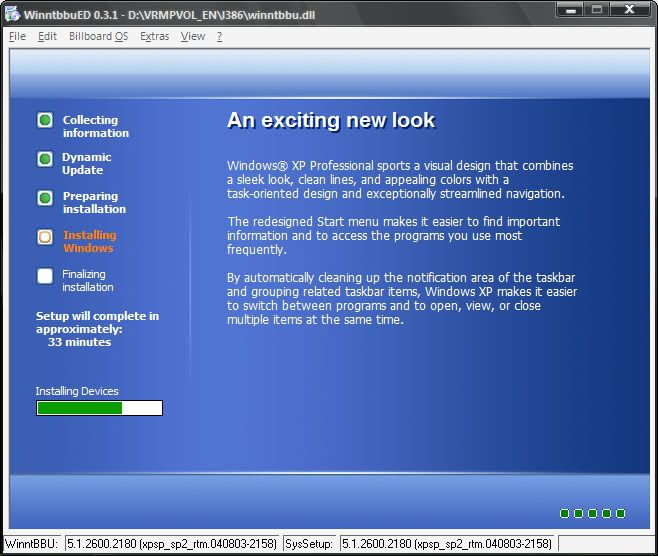The width and height of the screenshot is (658, 556).
Task: Click the 'An exciting new look' heading
Action: click(x=331, y=121)
